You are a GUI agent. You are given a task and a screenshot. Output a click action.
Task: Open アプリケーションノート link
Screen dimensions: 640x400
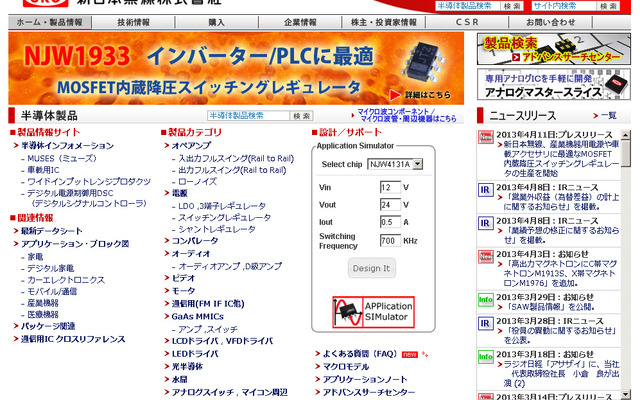(x=365, y=380)
